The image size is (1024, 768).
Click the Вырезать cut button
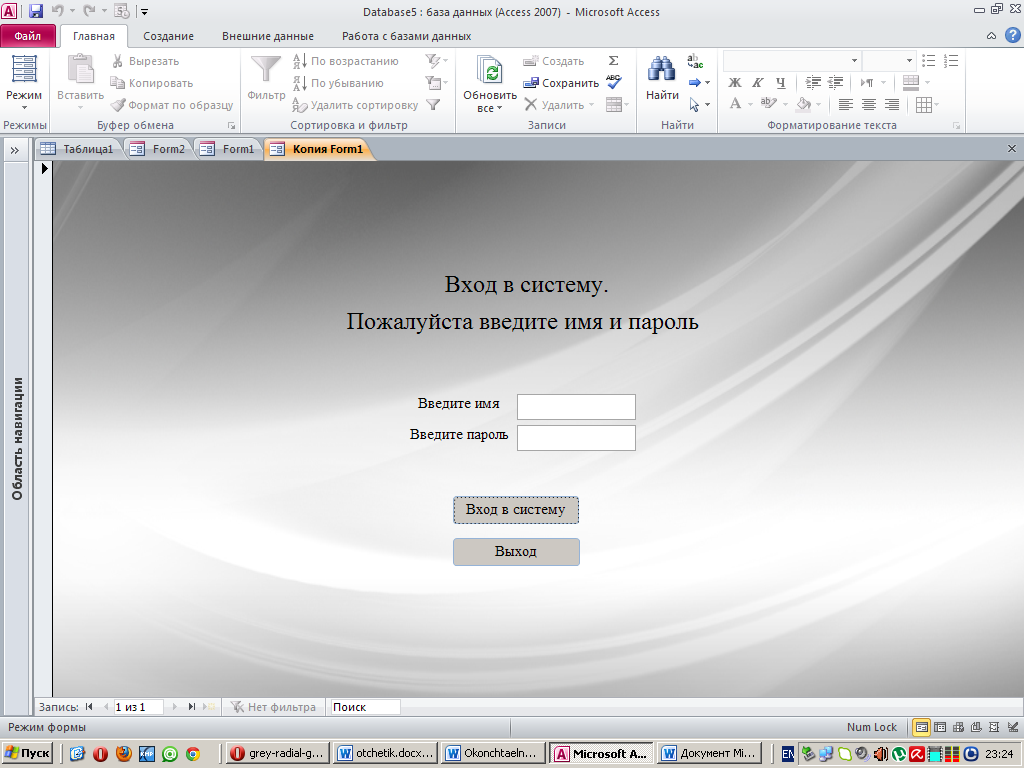[x=145, y=61]
